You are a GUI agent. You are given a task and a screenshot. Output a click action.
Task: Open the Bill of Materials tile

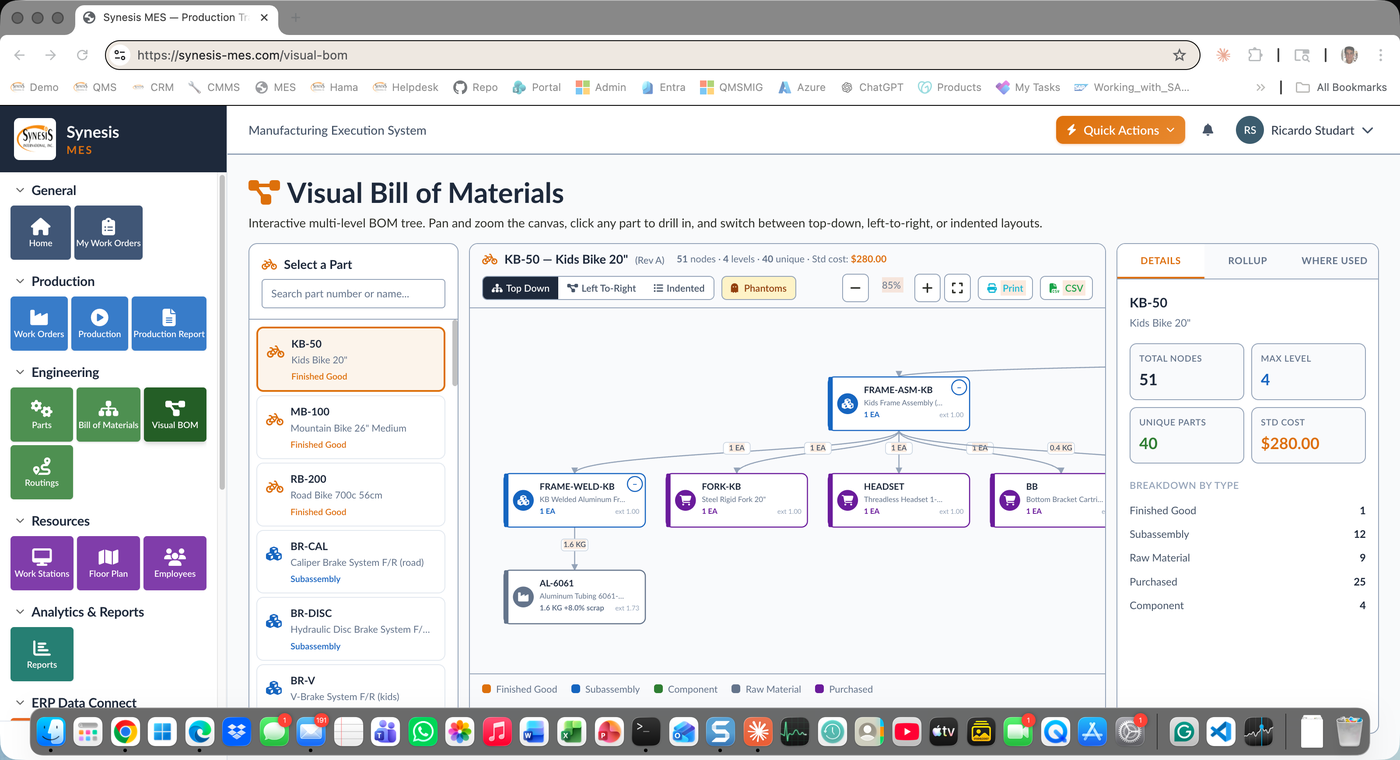click(x=108, y=414)
